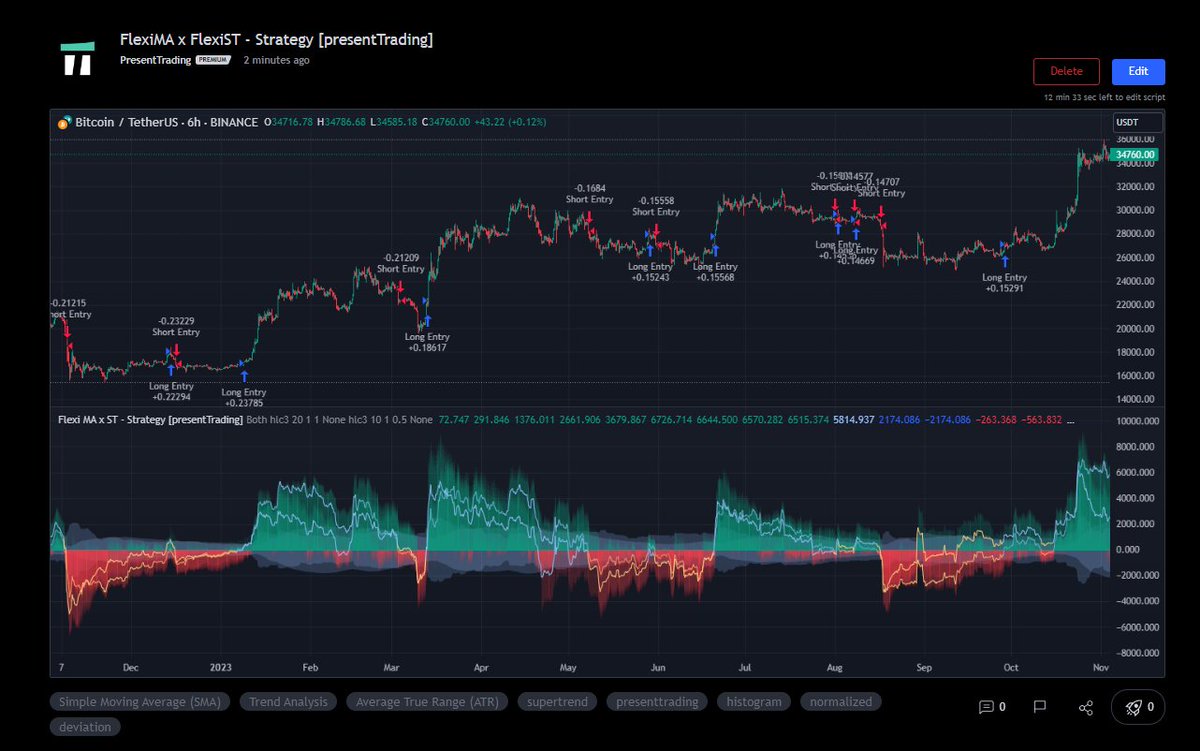
Task: Select the Average True Range (ATR) tag
Action: (427, 702)
